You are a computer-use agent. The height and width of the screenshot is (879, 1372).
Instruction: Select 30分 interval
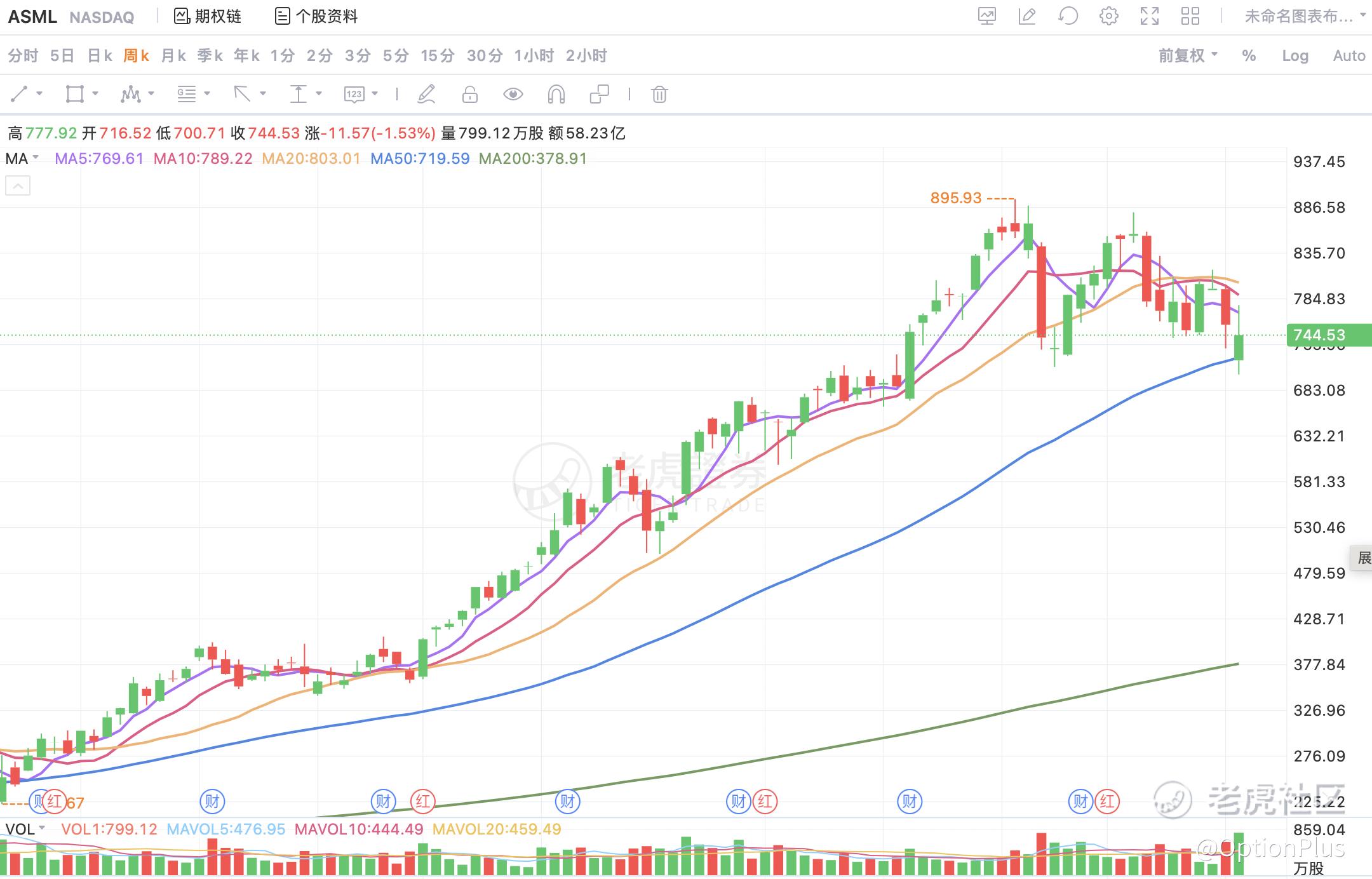click(x=485, y=56)
